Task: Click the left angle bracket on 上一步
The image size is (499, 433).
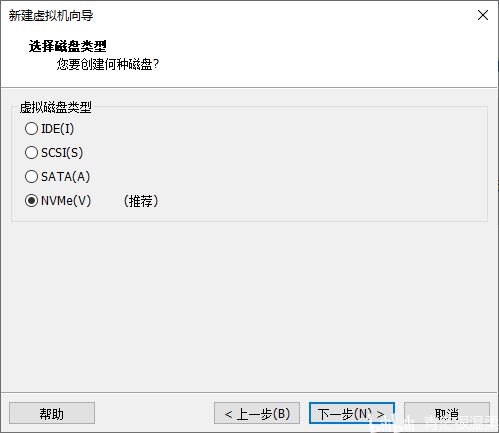Action: pyautogui.click(x=228, y=414)
